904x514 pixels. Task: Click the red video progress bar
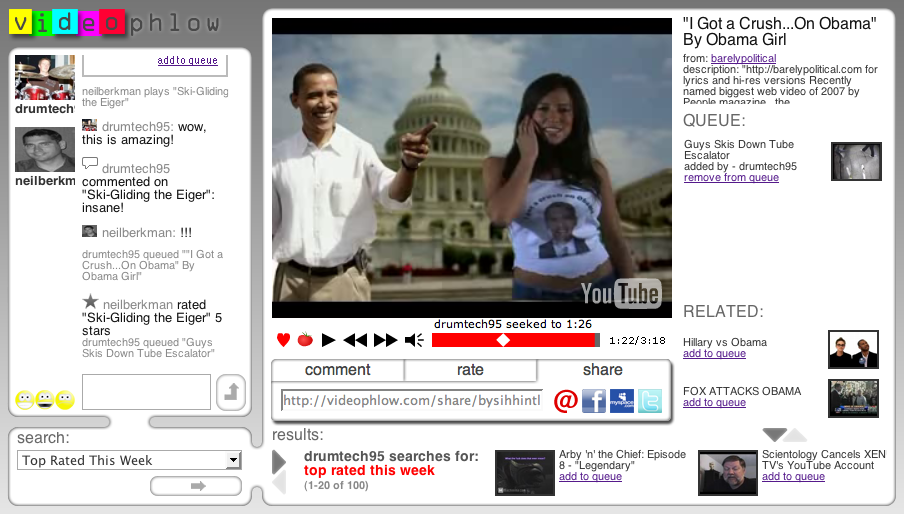[515, 340]
